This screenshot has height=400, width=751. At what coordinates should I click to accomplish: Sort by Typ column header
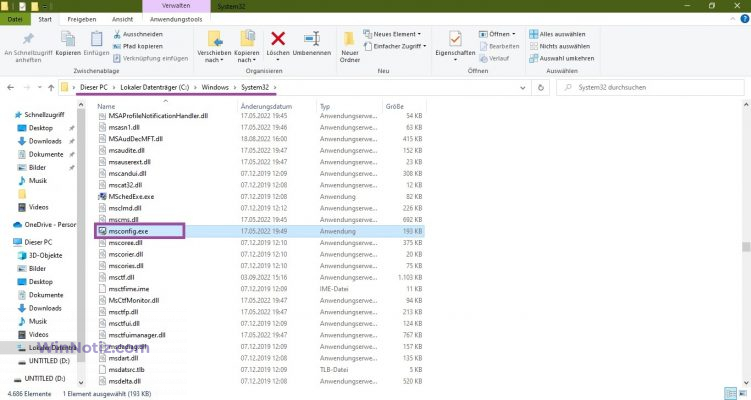tap(325, 106)
